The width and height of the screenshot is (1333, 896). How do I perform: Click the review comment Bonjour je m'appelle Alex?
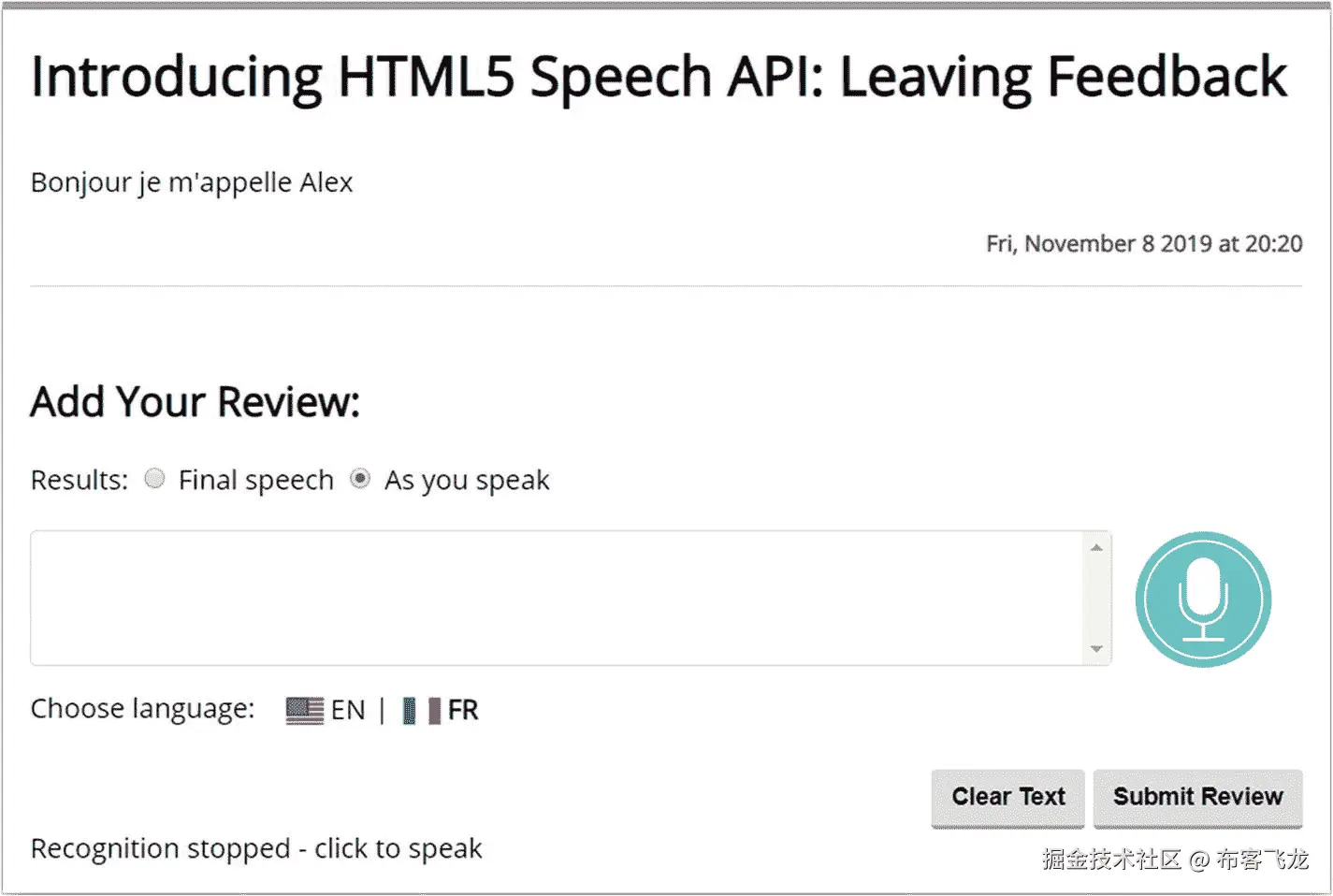(x=191, y=181)
